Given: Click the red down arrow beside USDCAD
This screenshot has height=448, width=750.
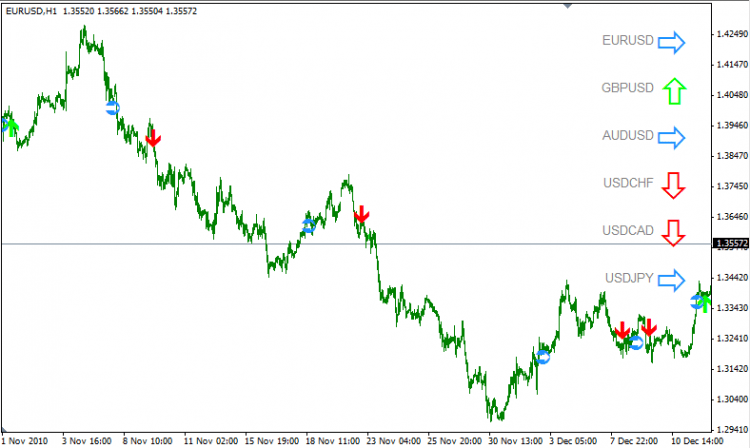Looking at the screenshot, I should coord(673,232).
